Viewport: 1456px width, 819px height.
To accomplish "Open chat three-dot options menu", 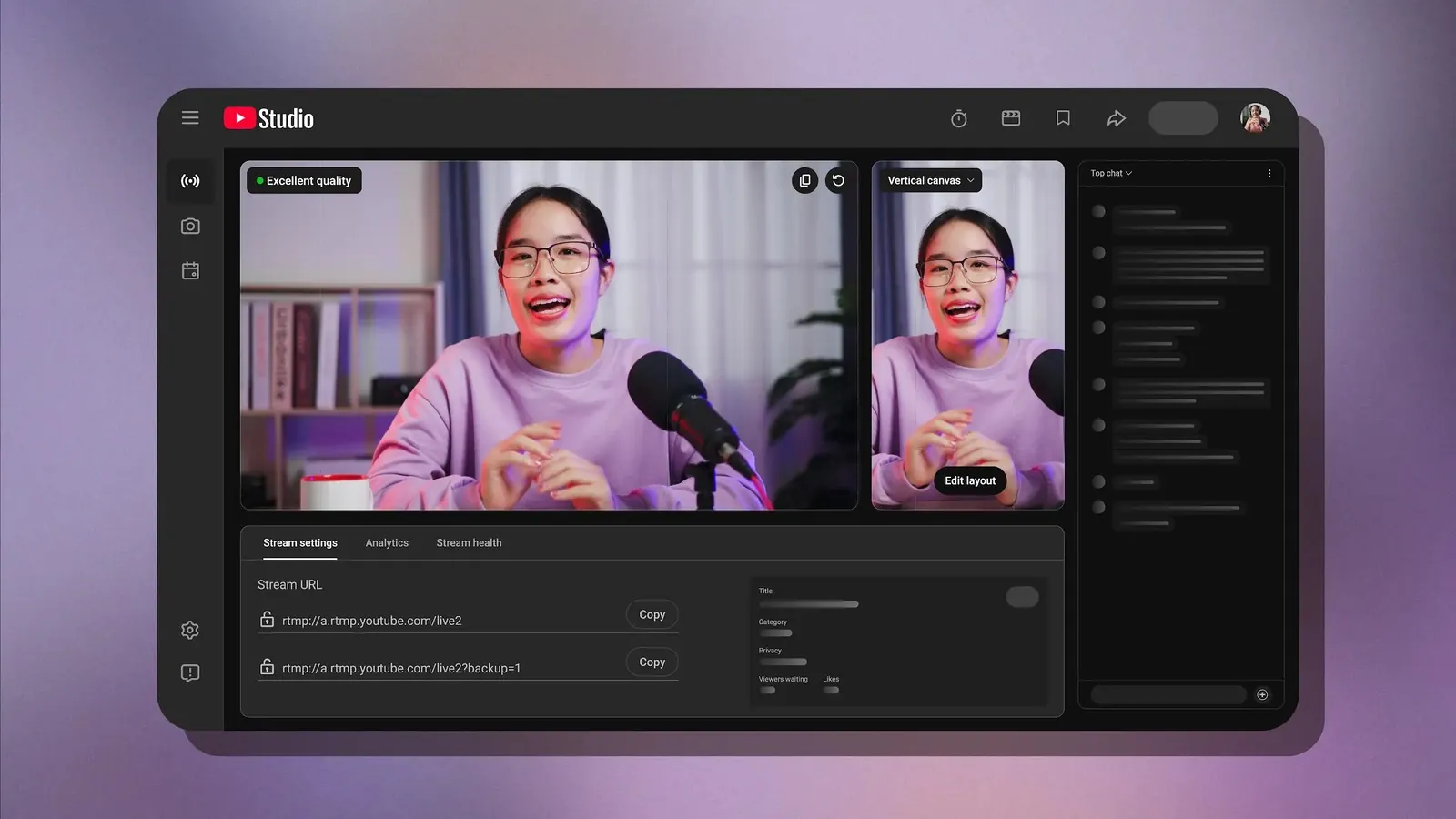I will (x=1269, y=173).
